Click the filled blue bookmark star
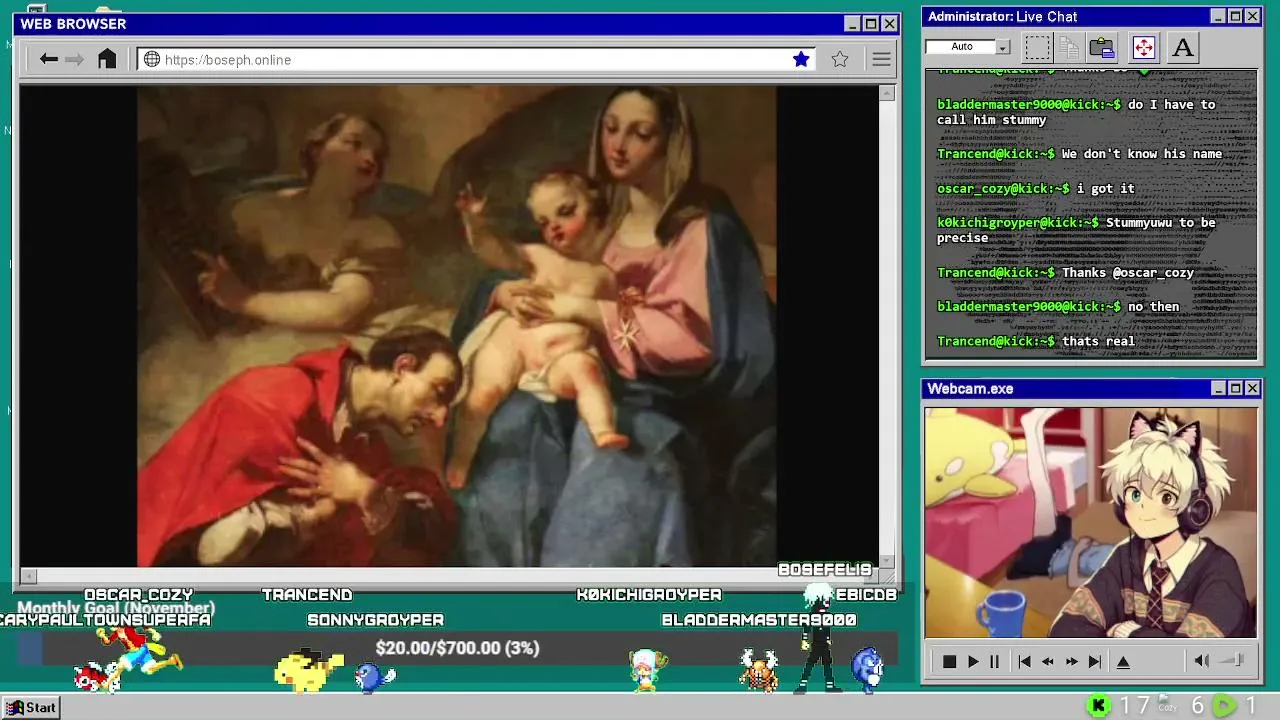This screenshot has width=1280, height=720. (801, 59)
